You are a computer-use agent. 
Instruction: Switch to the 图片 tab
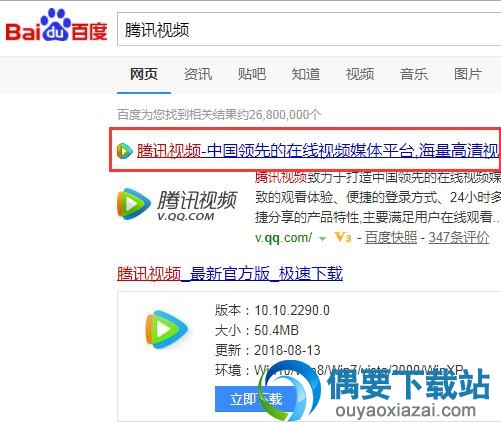click(468, 74)
